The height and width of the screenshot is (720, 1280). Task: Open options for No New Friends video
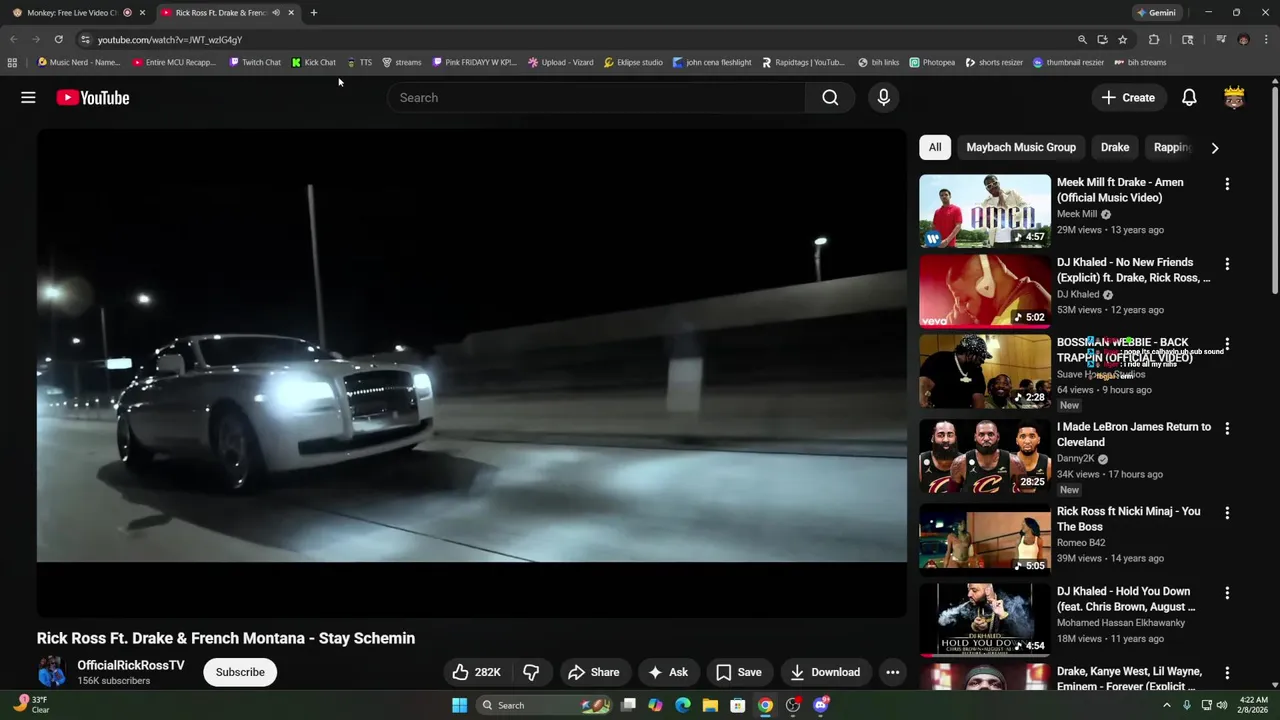click(x=1227, y=264)
